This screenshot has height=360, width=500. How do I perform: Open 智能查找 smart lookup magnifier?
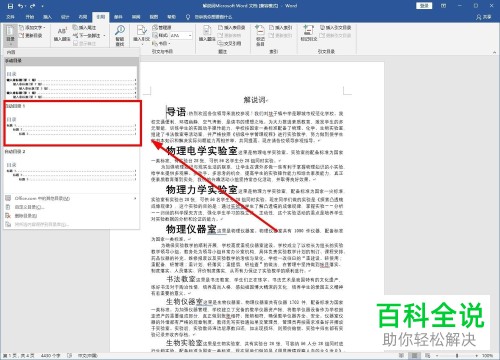120,35
